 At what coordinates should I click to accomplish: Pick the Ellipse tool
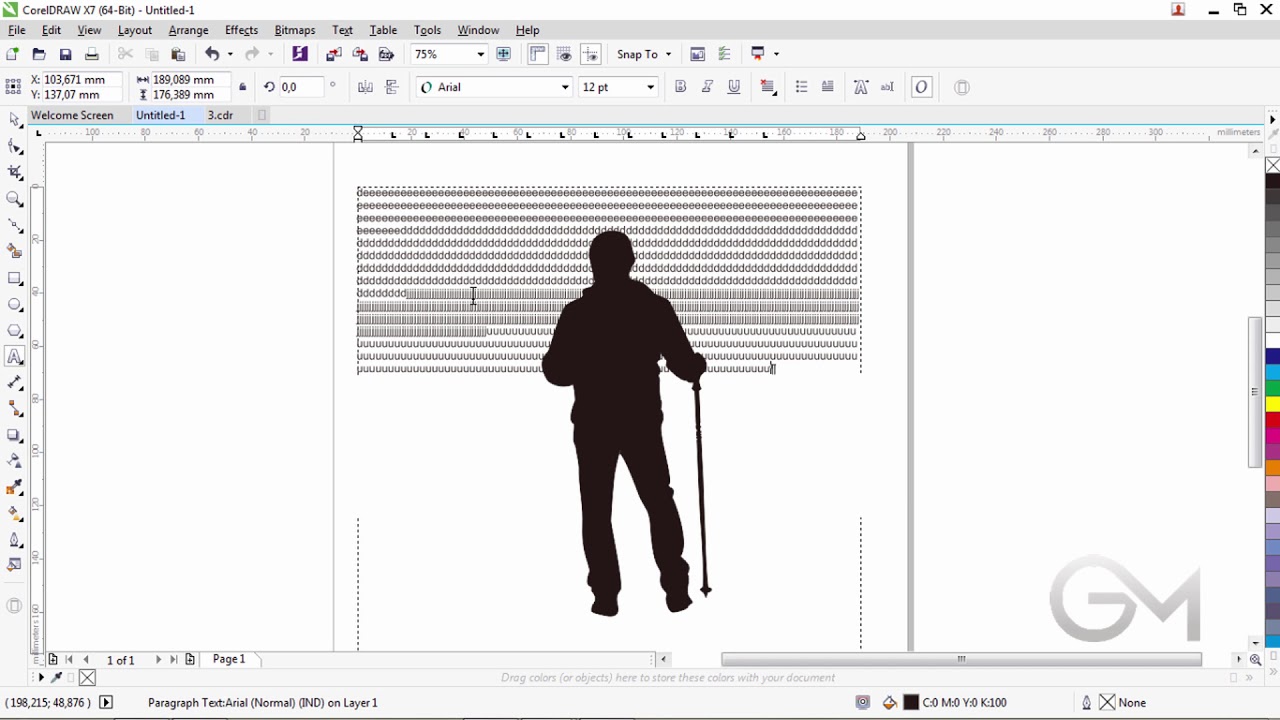pos(15,304)
